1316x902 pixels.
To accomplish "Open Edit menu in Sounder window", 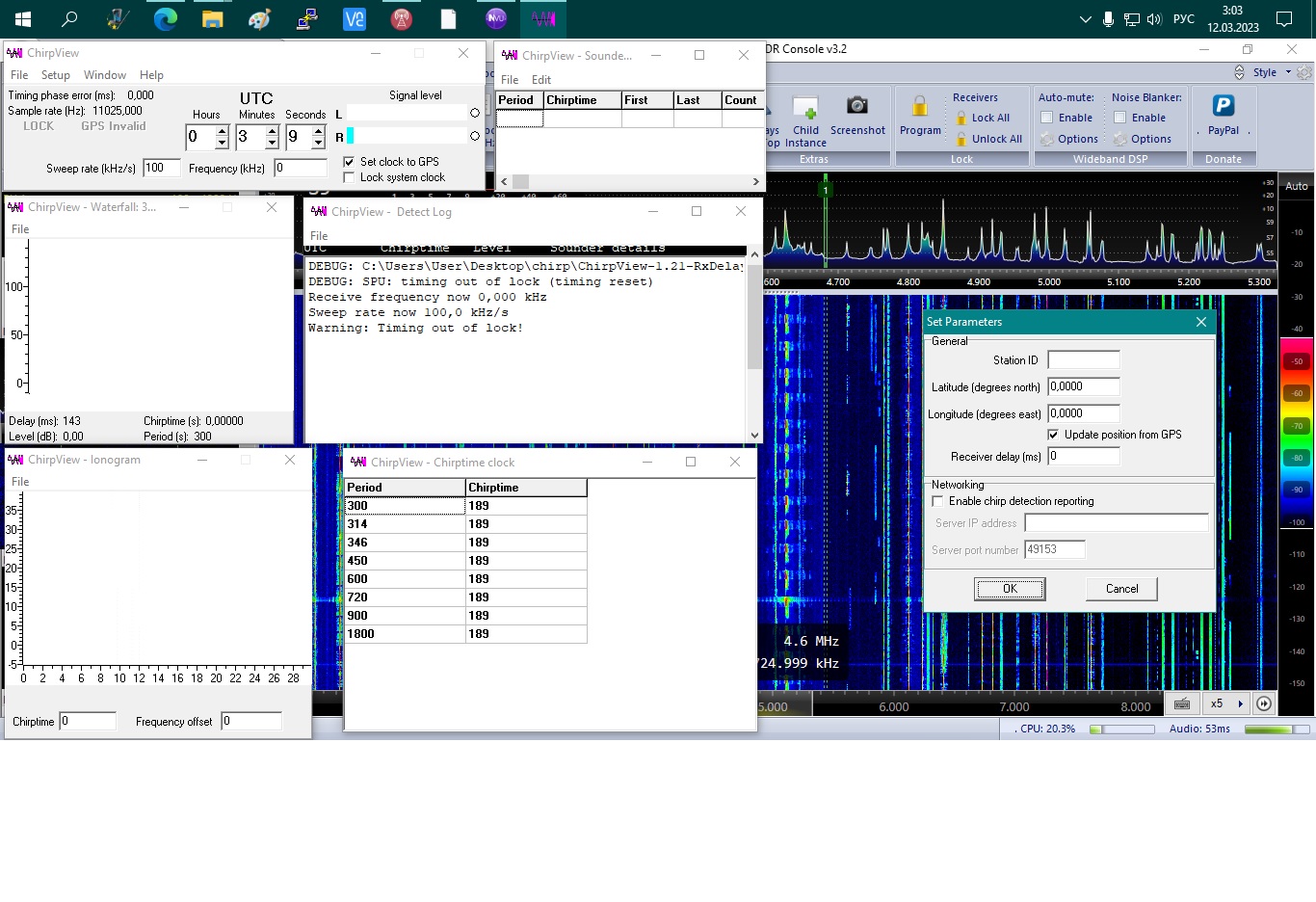I will pyautogui.click(x=541, y=80).
